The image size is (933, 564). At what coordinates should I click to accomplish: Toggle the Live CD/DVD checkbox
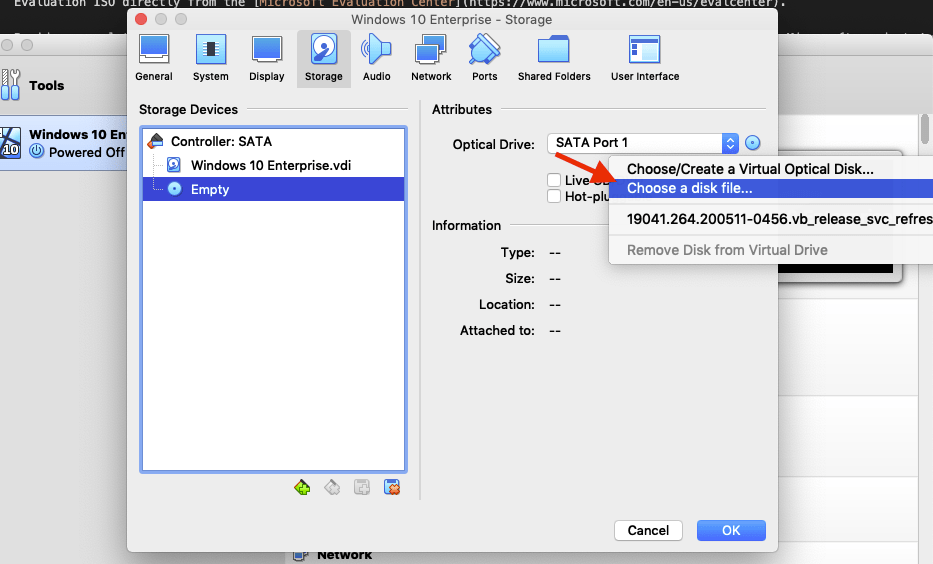554,180
